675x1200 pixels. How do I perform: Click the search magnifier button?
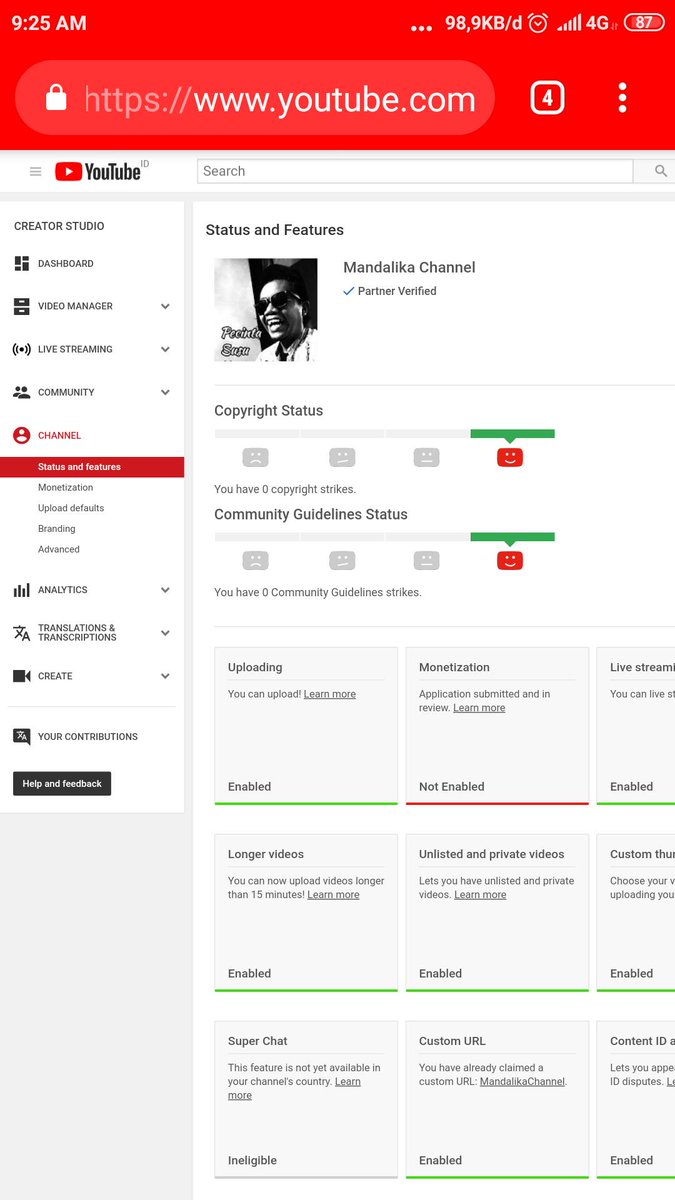pos(661,171)
